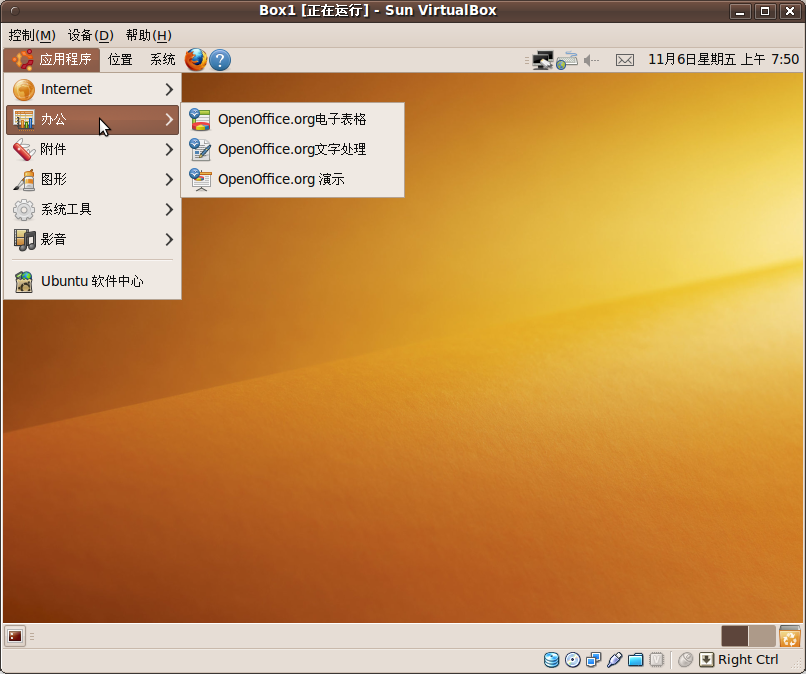Open the 附件 accessories submenu
This screenshot has height=674, width=806.
point(93,150)
